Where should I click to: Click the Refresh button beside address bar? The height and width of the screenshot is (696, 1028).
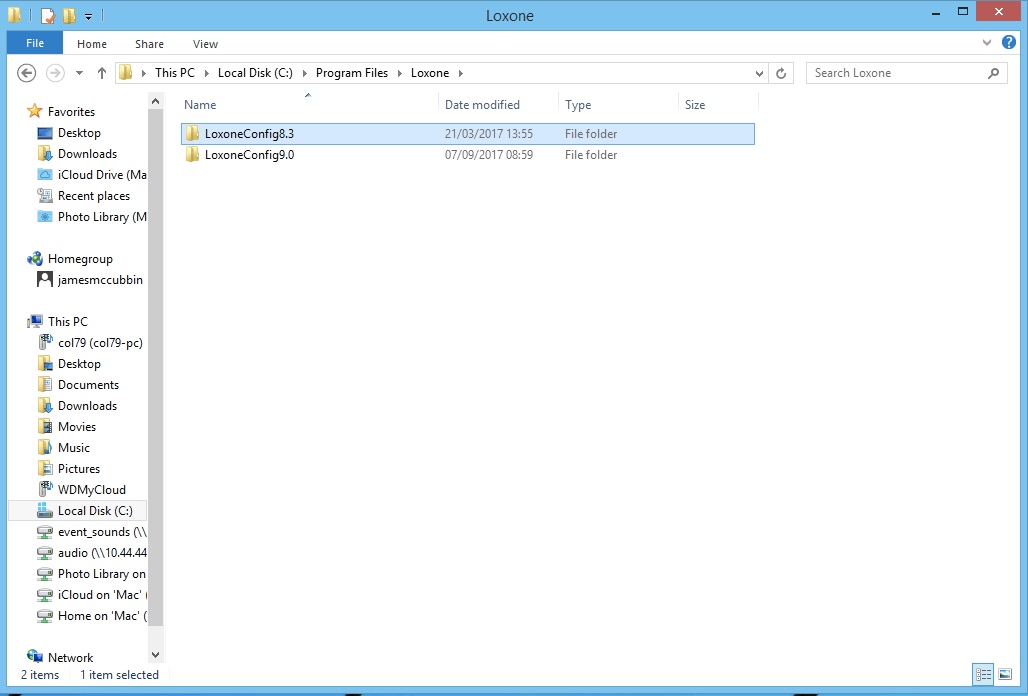pyautogui.click(x=782, y=73)
